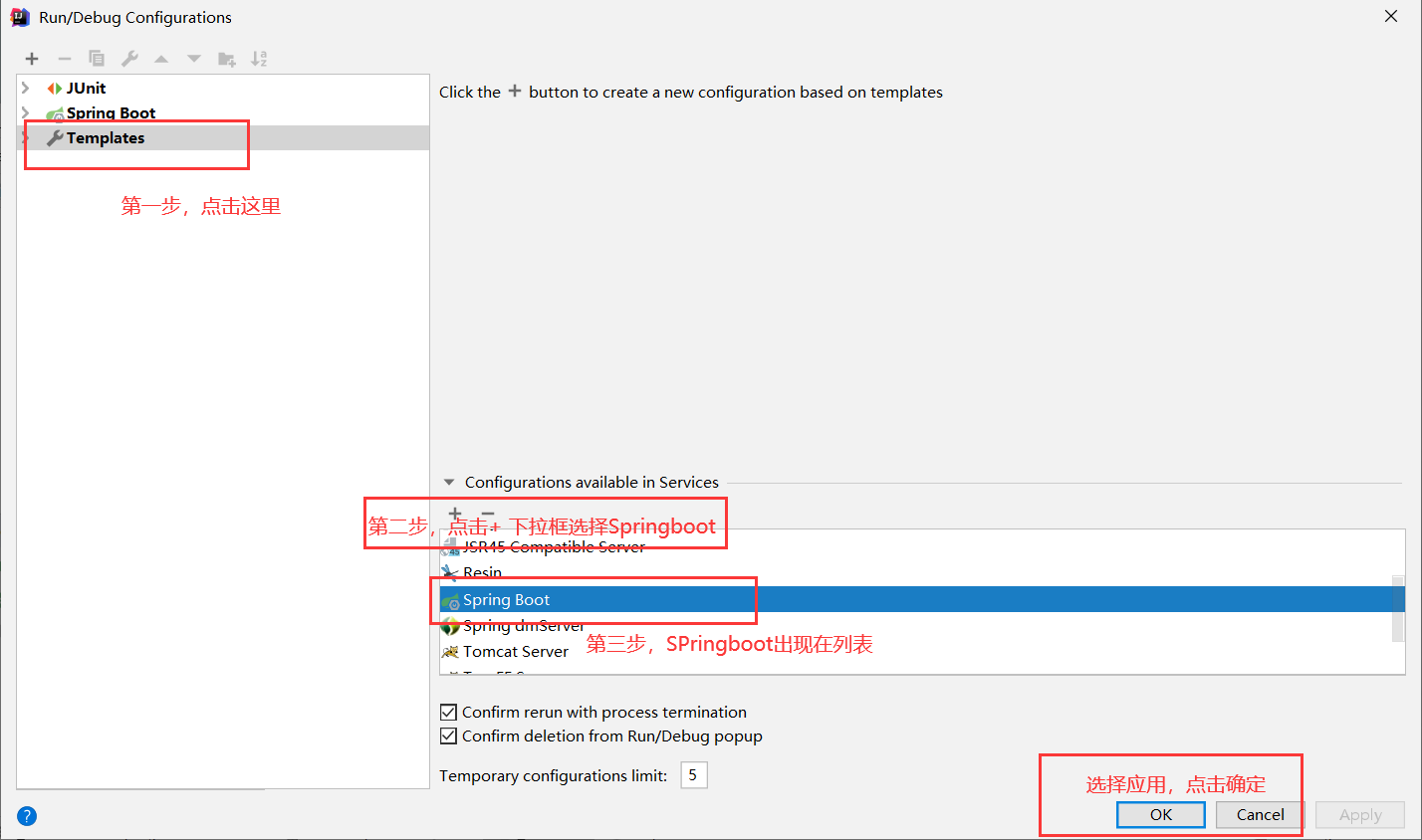
Task: Click the OK button
Action: tap(1161, 814)
